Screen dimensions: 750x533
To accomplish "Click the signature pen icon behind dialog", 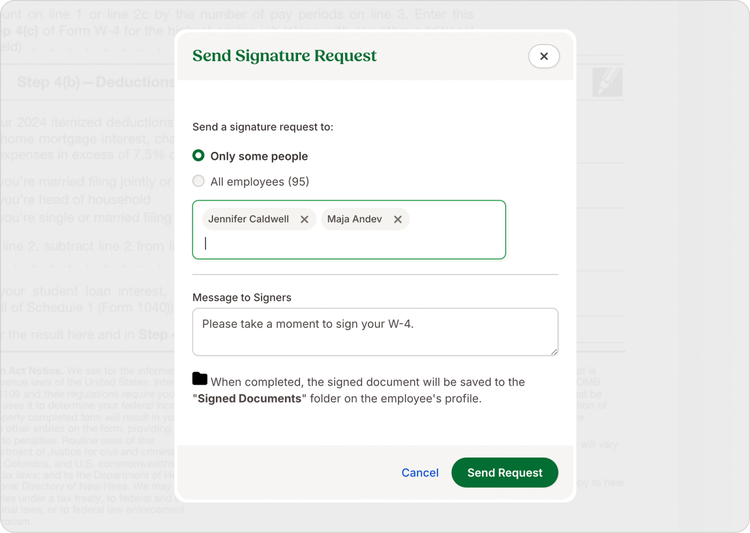I will 607,82.
